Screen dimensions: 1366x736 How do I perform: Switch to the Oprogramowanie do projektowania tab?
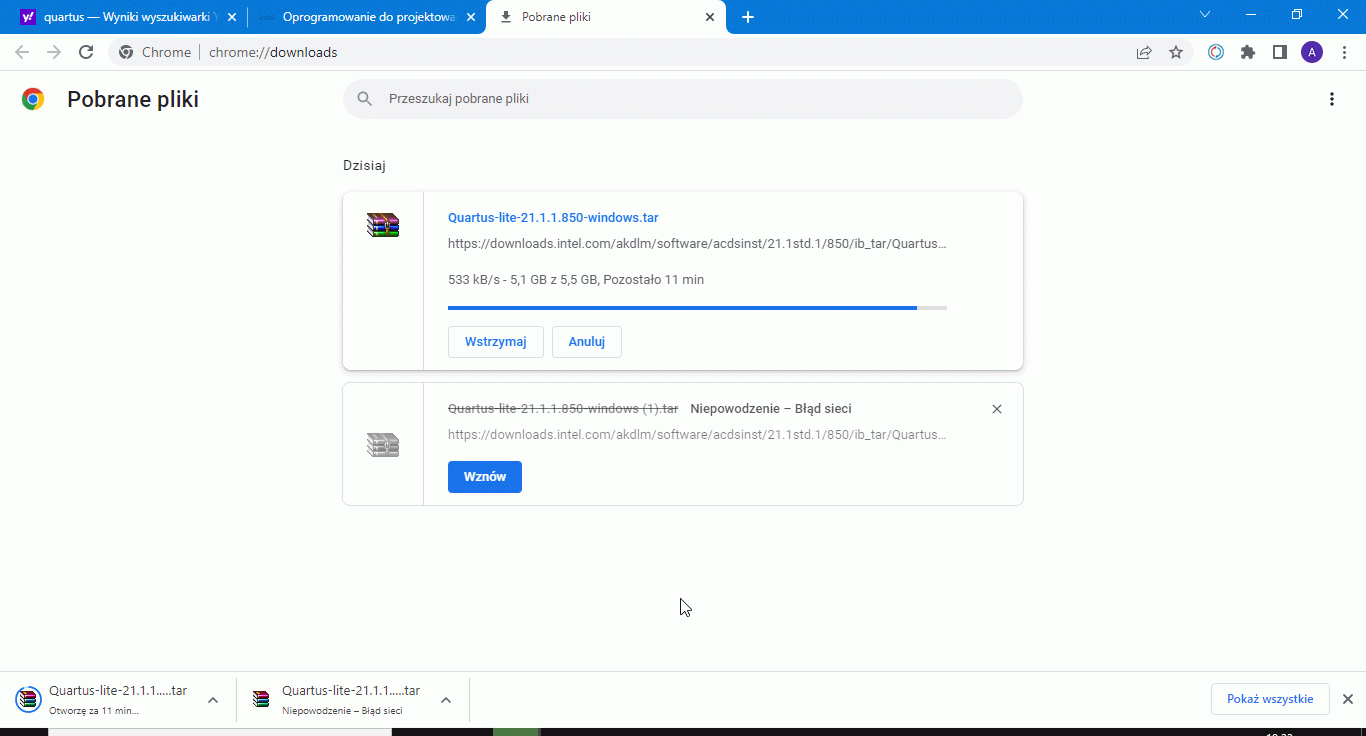coord(360,17)
